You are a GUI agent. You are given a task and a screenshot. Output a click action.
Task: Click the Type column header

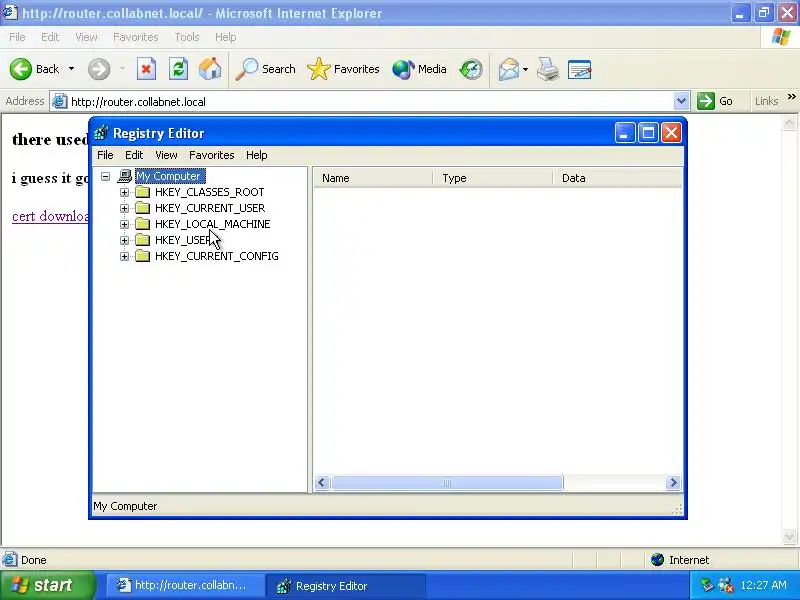tap(492, 178)
